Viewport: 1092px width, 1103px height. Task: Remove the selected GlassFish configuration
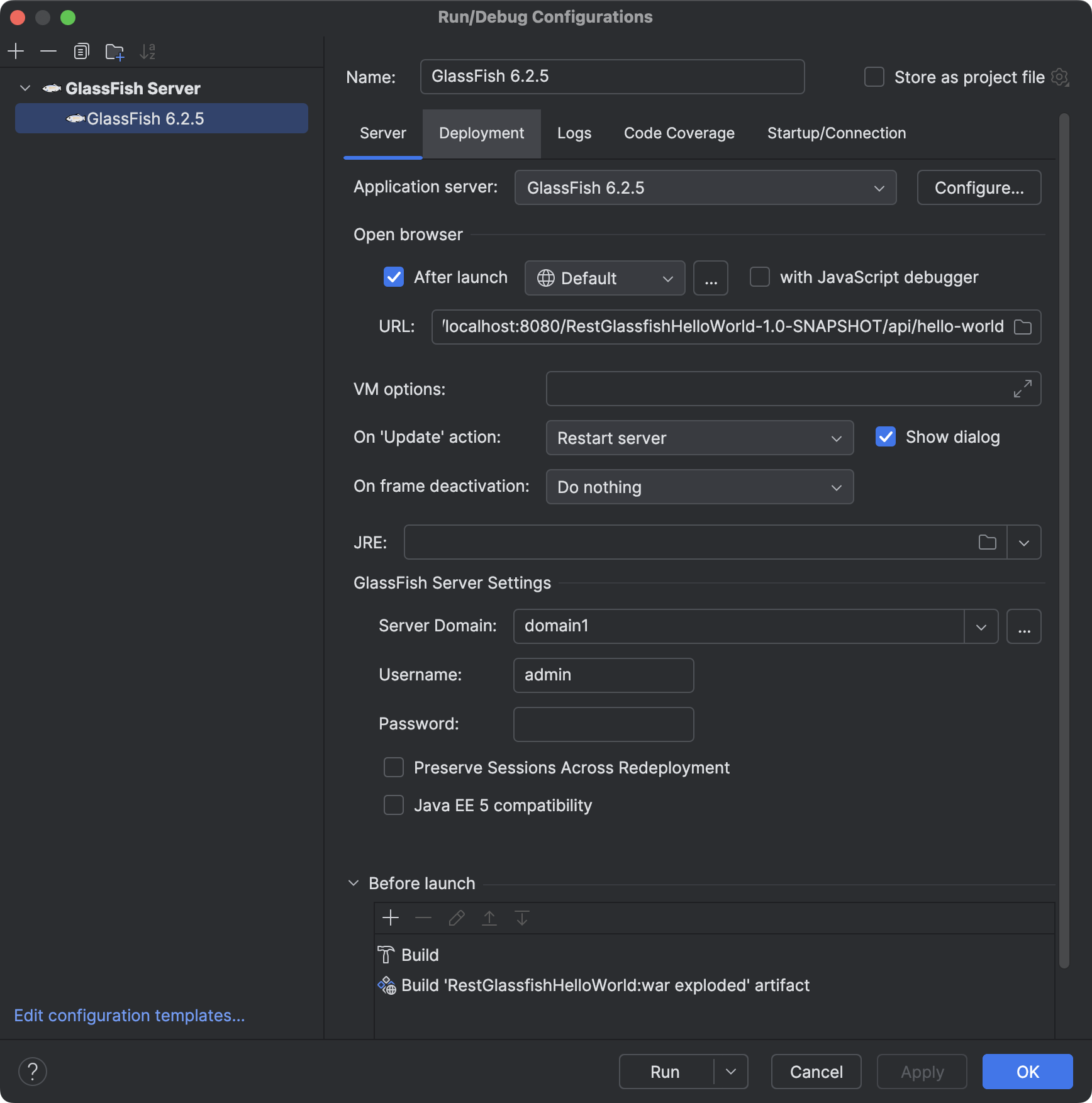pyautogui.click(x=48, y=51)
